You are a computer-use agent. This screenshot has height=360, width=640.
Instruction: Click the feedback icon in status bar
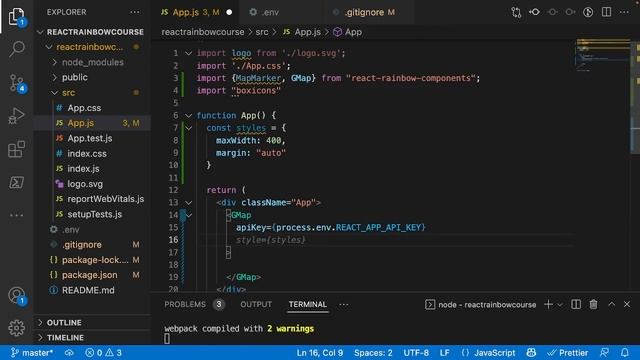click(x=604, y=353)
